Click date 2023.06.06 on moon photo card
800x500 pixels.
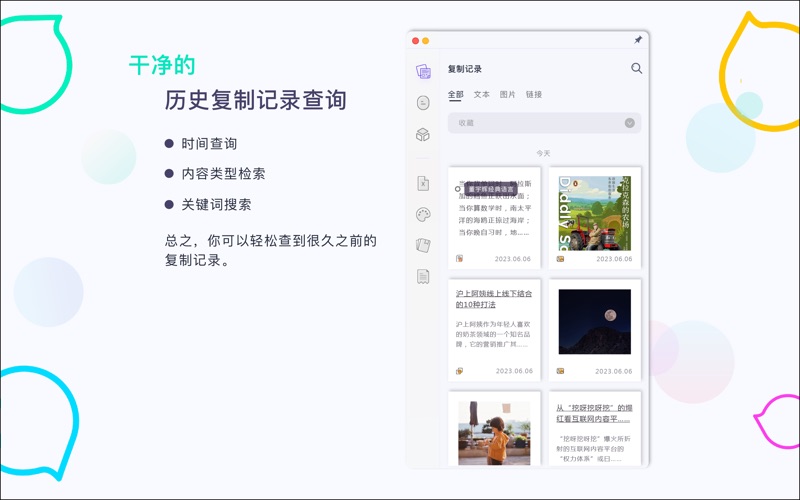pos(614,371)
